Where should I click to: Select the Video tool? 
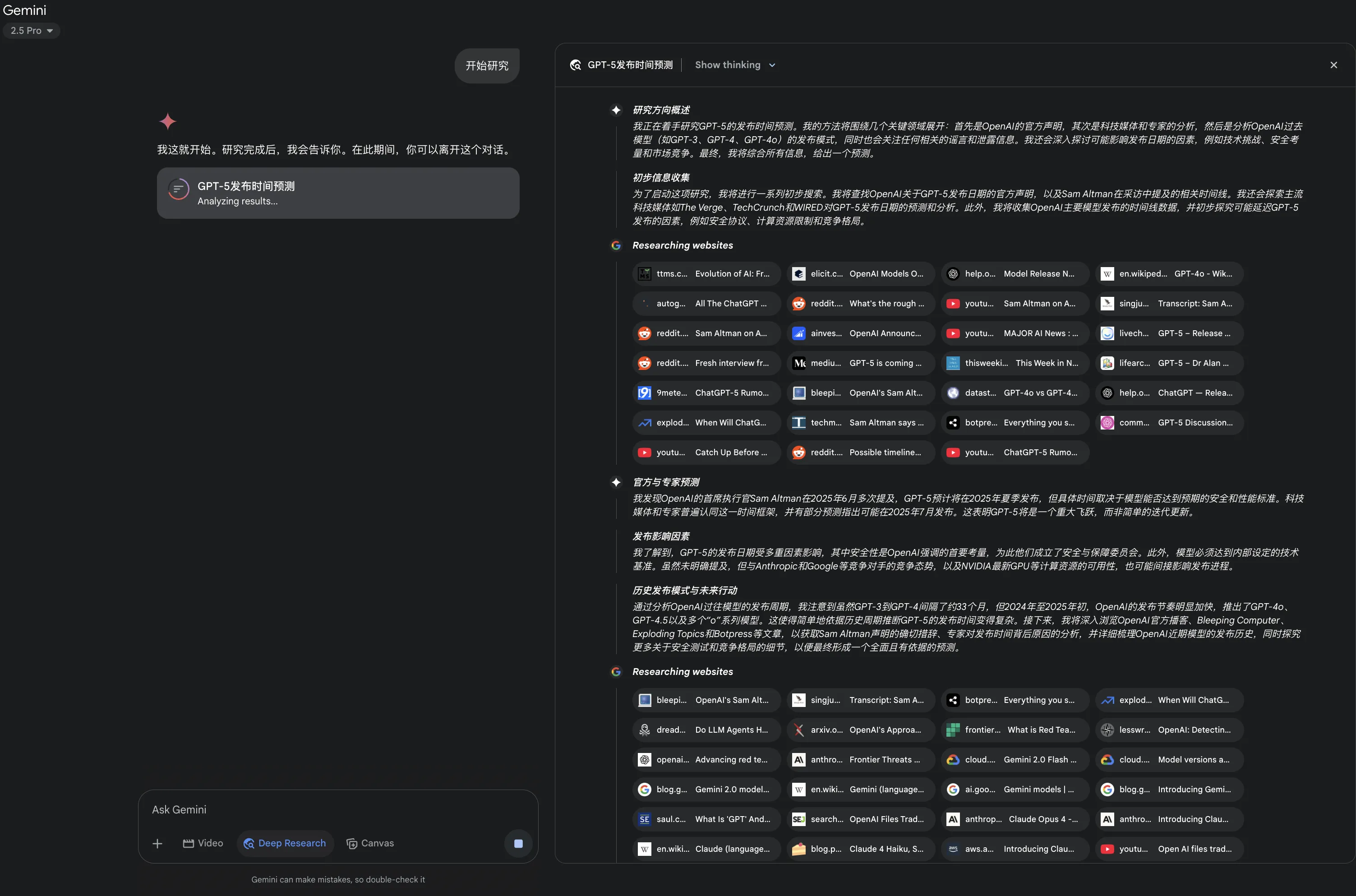203,843
